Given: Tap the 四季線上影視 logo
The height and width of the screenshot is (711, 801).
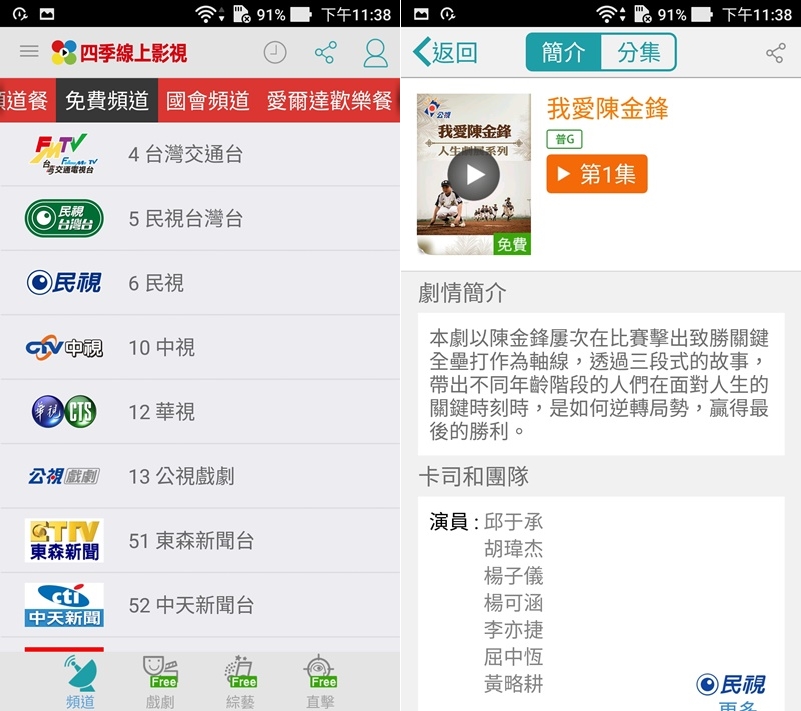Looking at the screenshot, I should (x=119, y=53).
